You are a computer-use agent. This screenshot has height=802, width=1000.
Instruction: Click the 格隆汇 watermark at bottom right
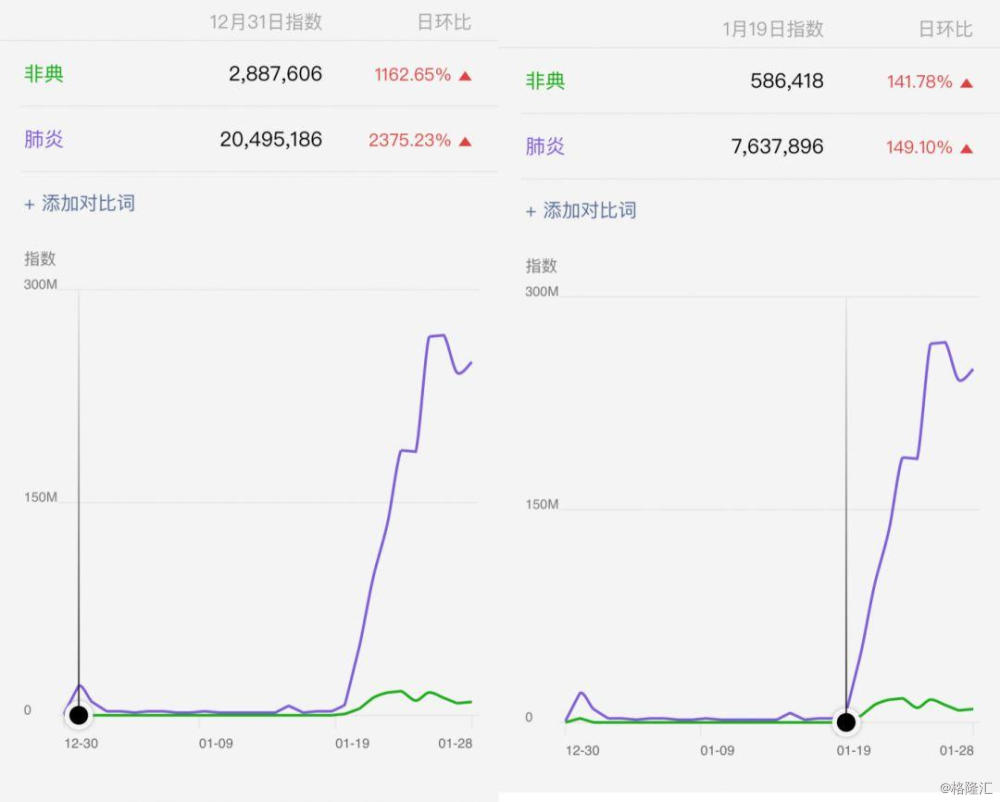pos(964,788)
